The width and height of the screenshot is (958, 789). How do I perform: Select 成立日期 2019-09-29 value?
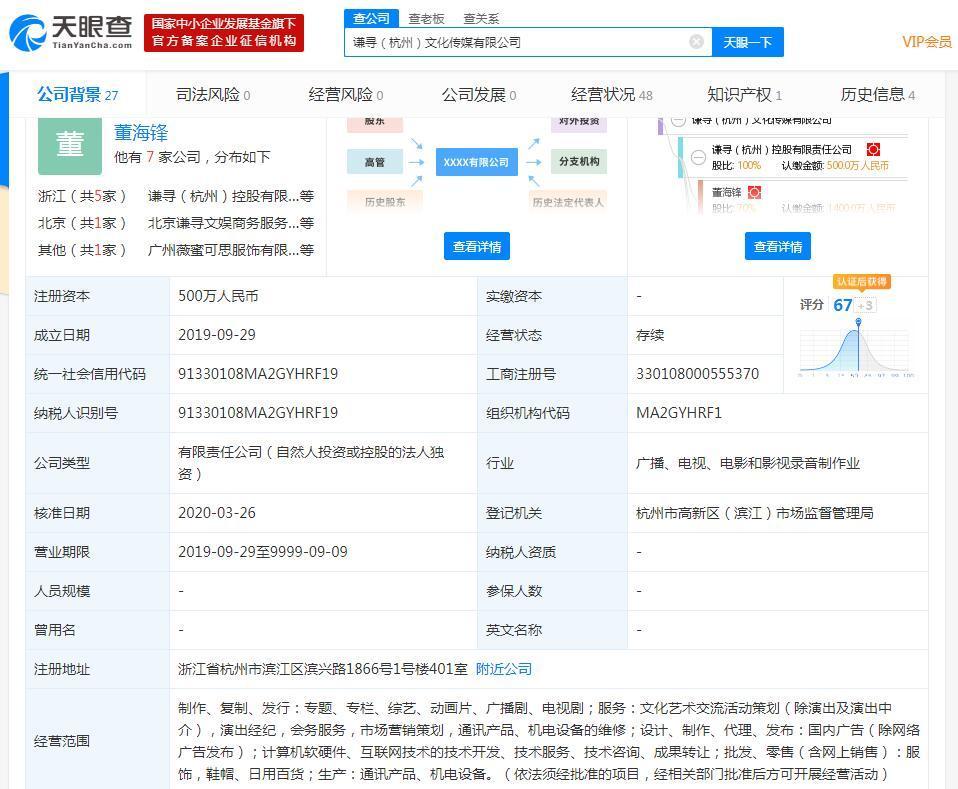coord(217,335)
